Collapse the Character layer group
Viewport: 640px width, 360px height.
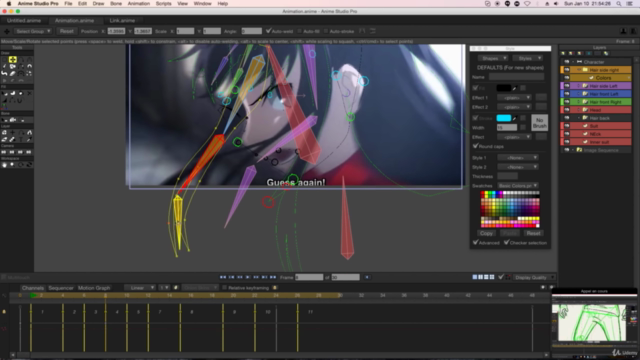(x=573, y=62)
